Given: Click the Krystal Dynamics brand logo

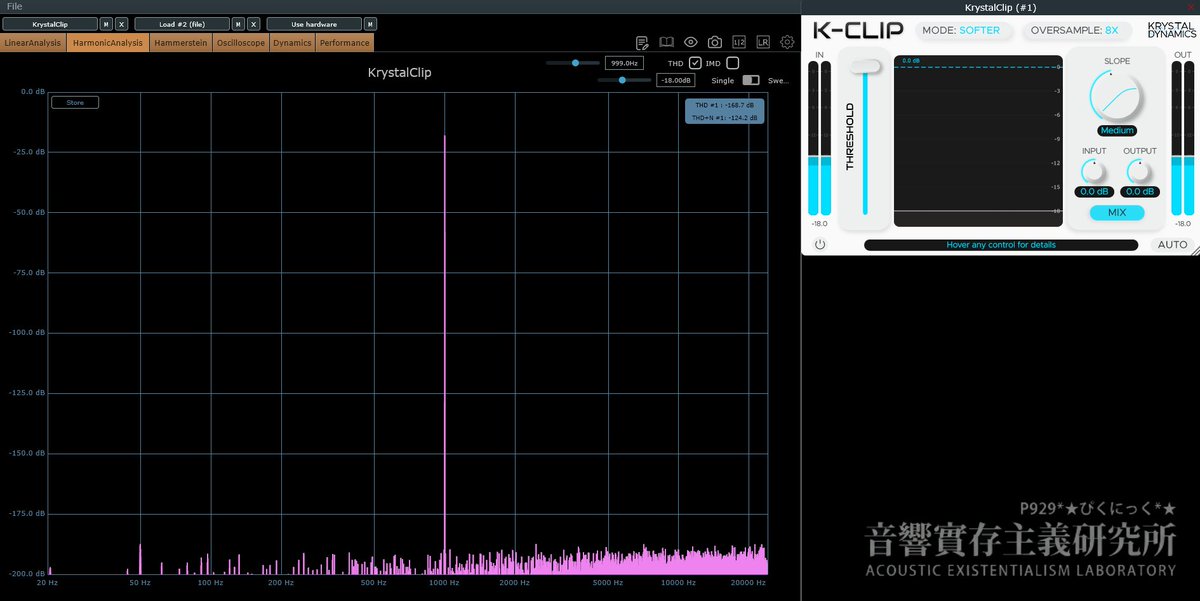Looking at the screenshot, I should click(x=1170, y=30).
